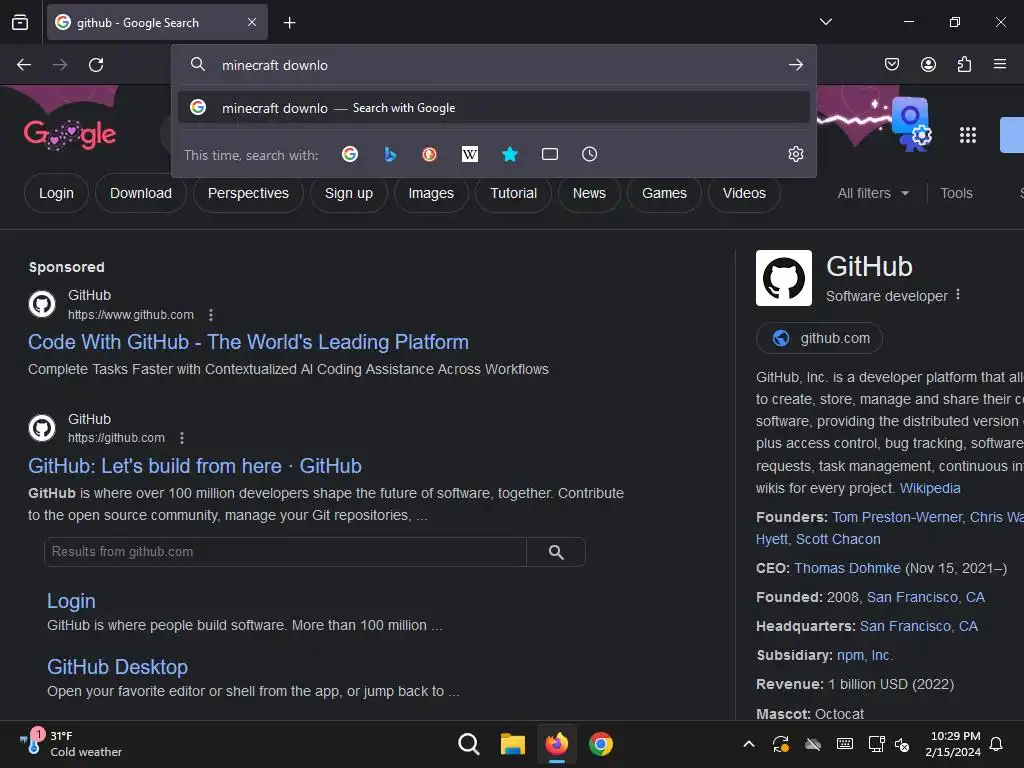Open Google Chrome from taskbar
The image size is (1024, 768).
click(601, 744)
